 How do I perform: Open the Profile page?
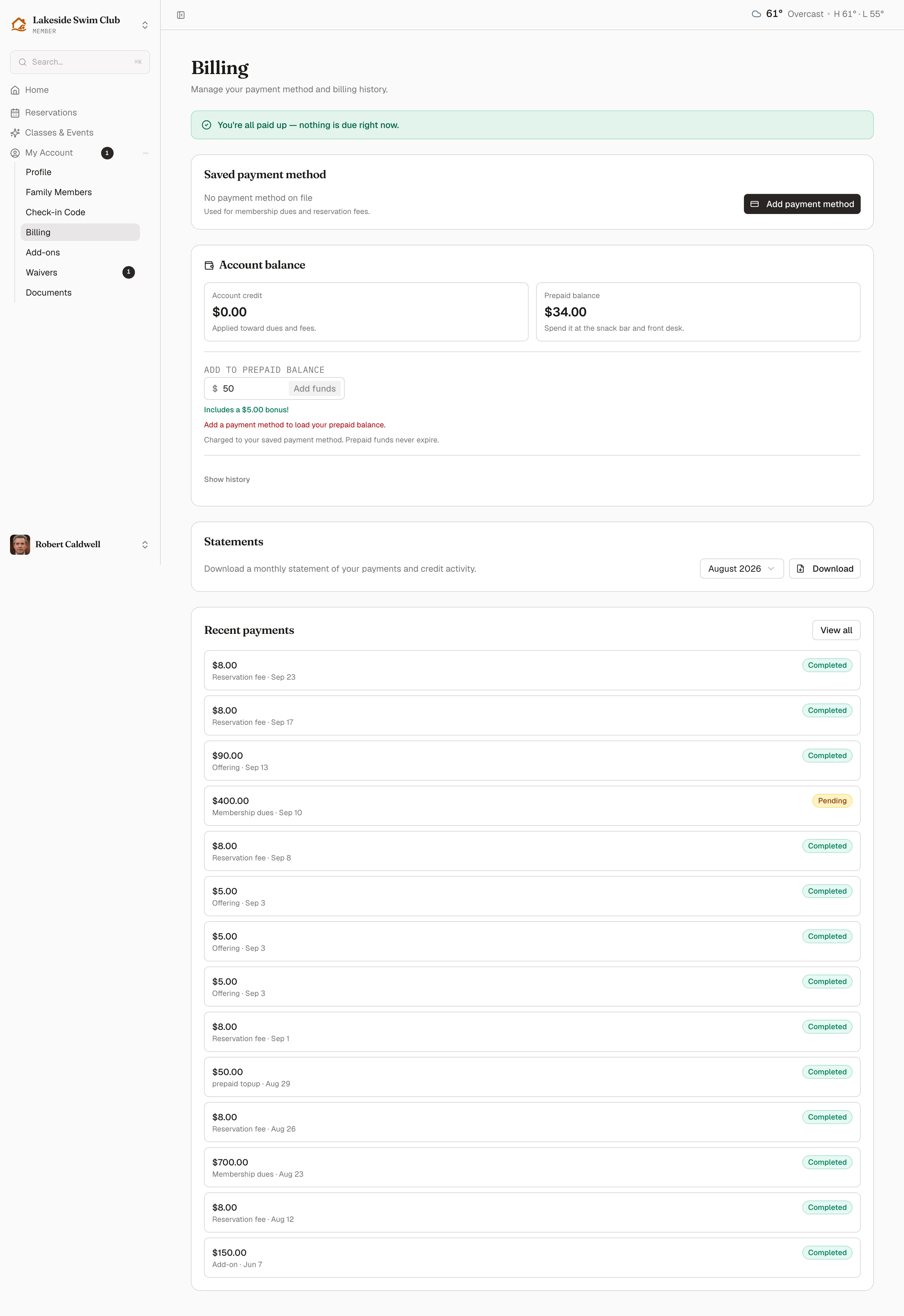pos(80,172)
